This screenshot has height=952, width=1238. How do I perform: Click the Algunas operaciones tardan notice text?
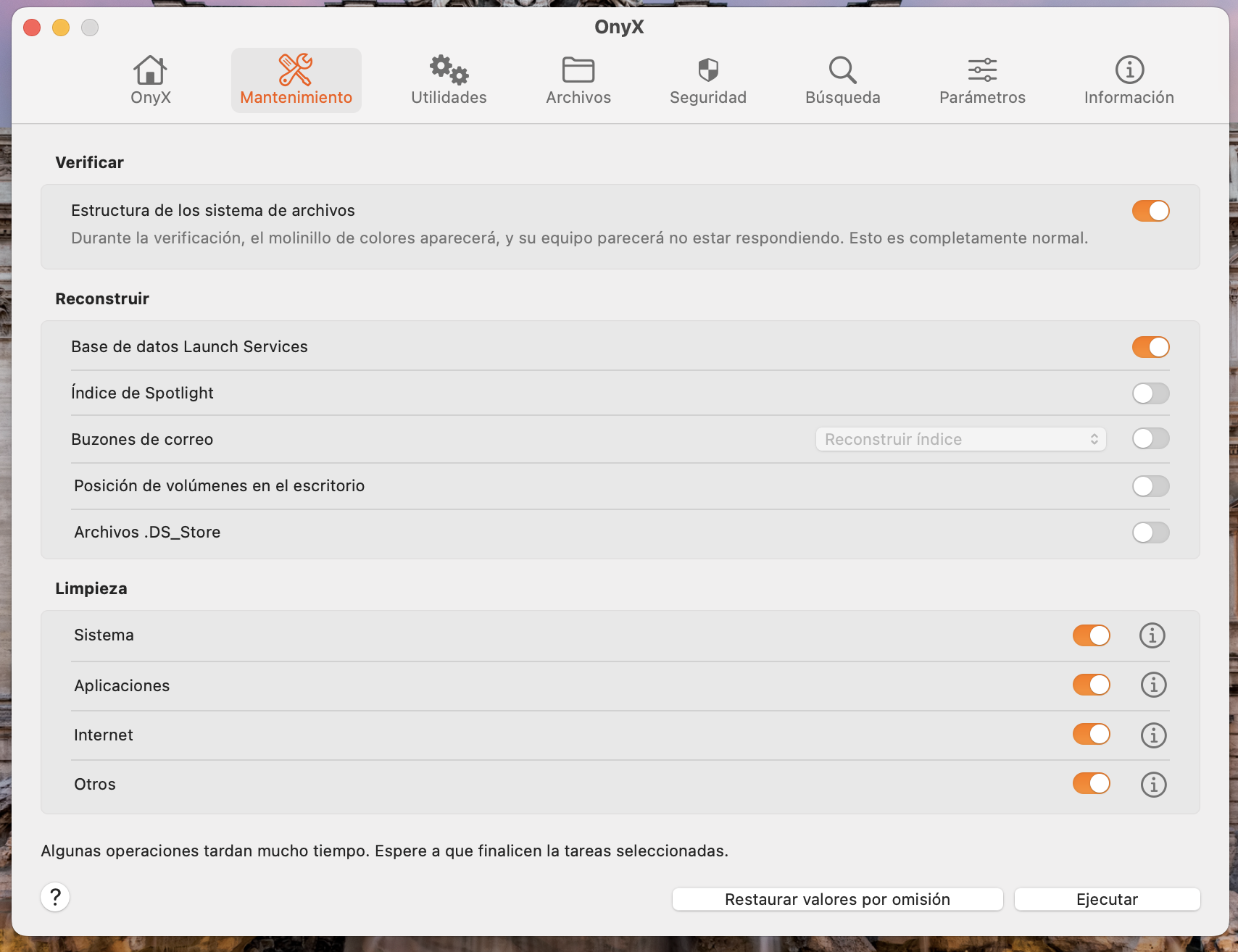pos(385,851)
